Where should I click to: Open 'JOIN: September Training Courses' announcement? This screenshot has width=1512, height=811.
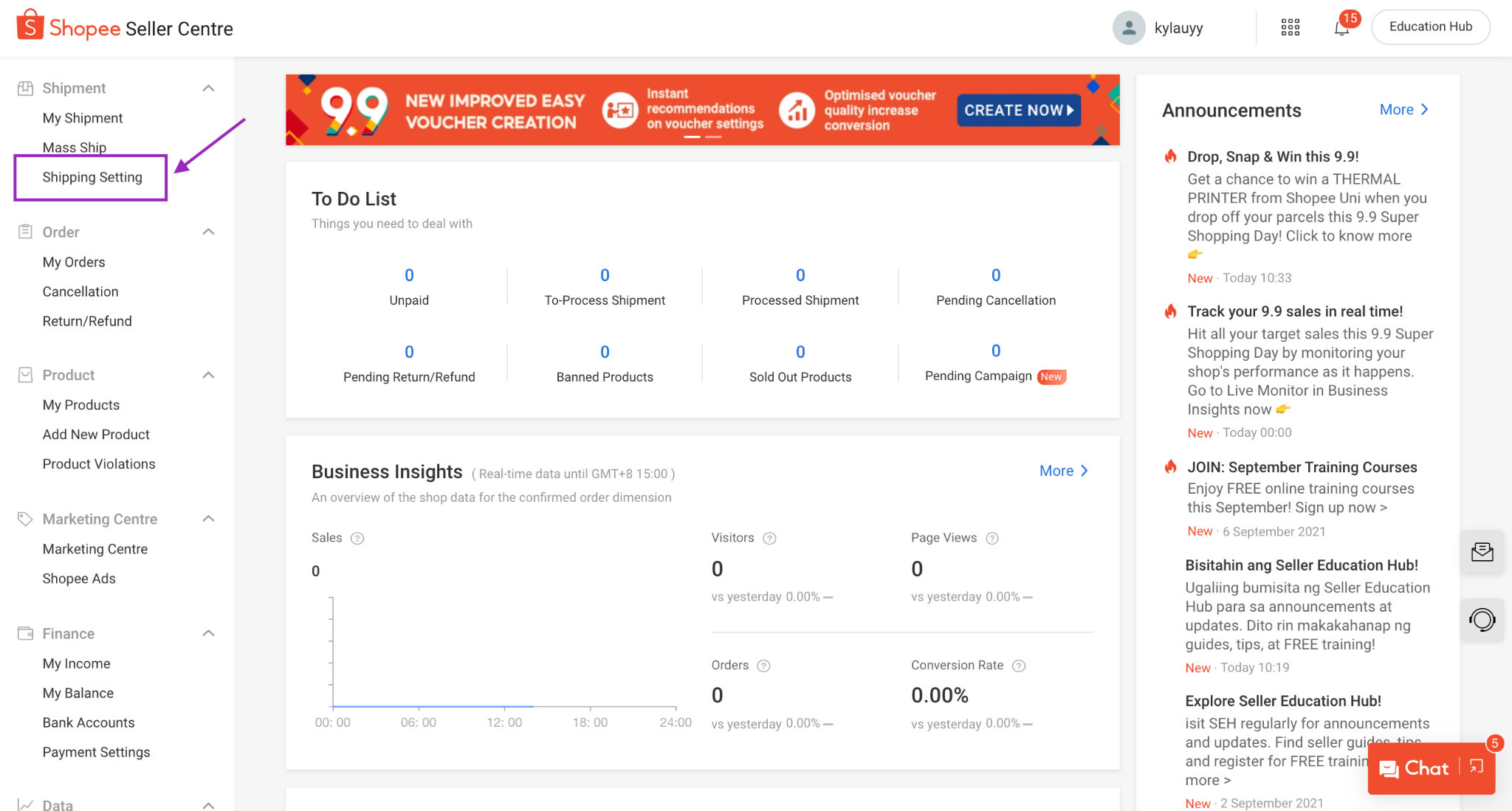1302,467
